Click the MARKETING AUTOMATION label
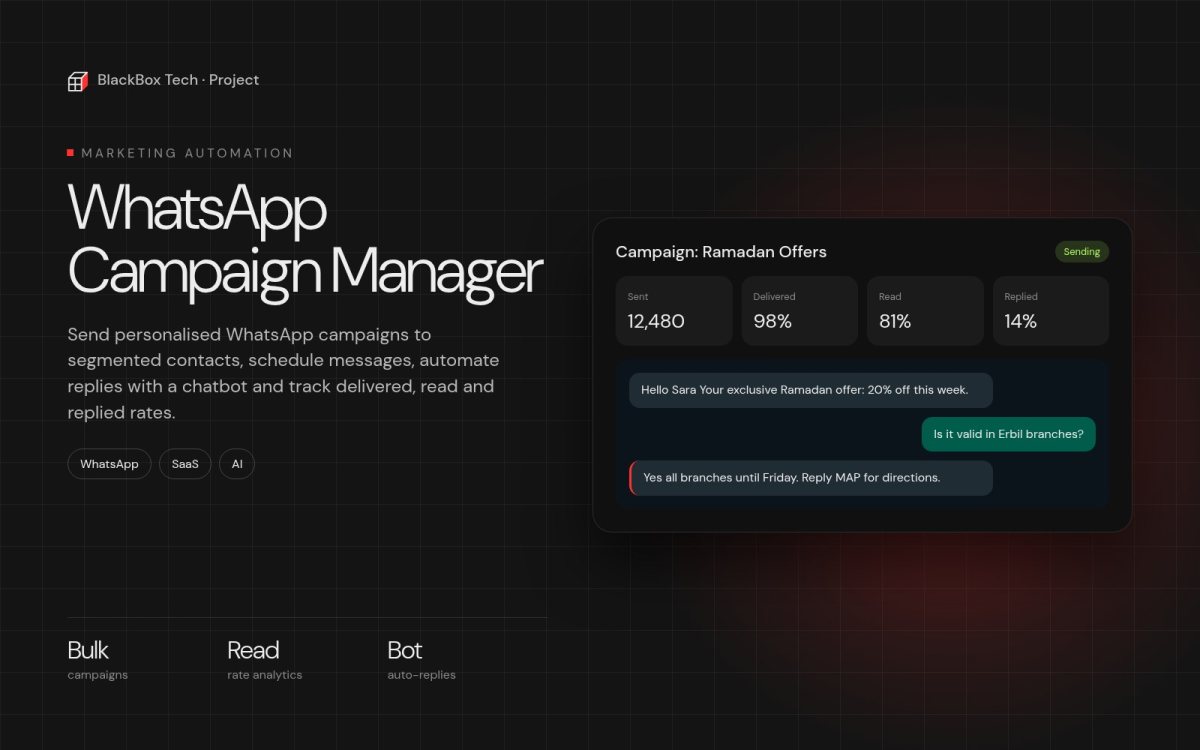Image resolution: width=1200 pixels, height=750 pixels. (187, 153)
